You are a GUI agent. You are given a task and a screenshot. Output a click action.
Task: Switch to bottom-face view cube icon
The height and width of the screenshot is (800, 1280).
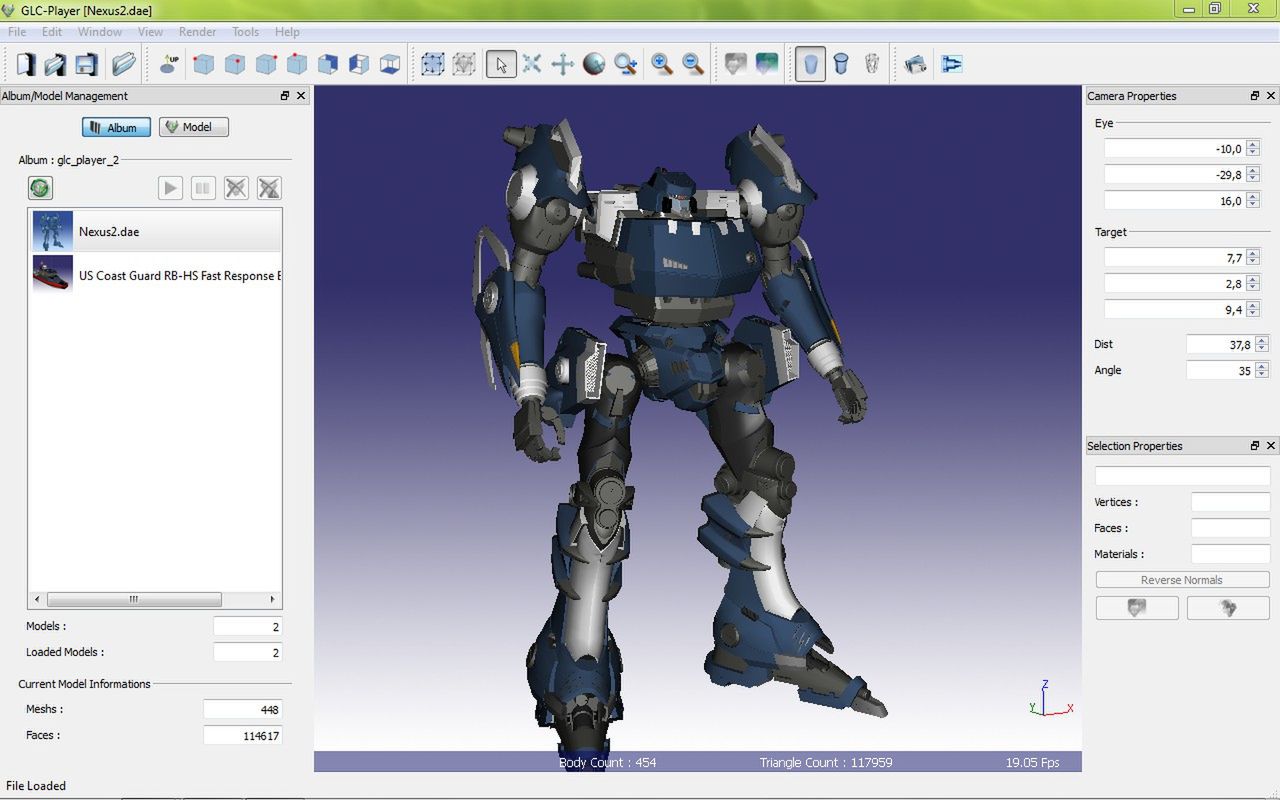(x=389, y=64)
